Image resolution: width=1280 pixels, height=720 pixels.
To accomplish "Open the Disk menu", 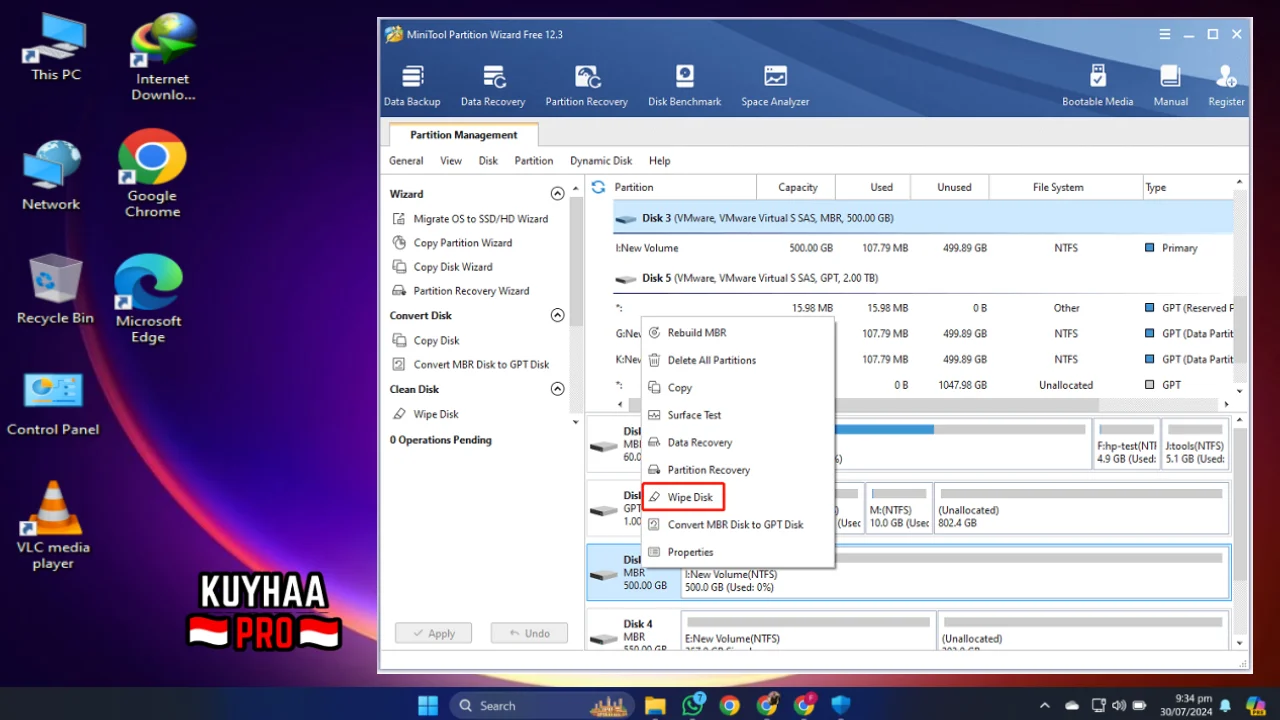I will (488, 160).
